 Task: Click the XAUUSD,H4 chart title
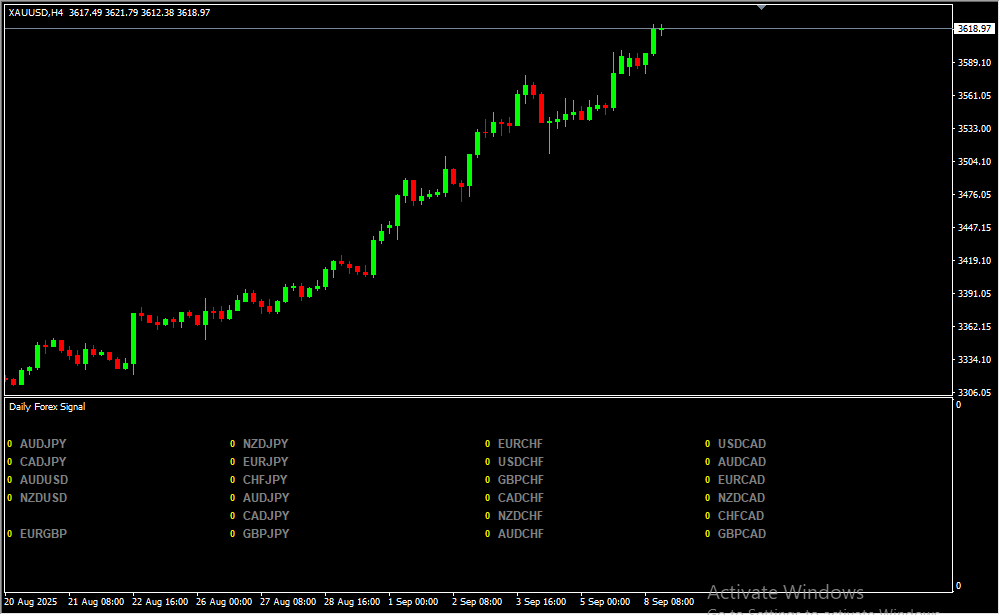click(x=36, y=12)
